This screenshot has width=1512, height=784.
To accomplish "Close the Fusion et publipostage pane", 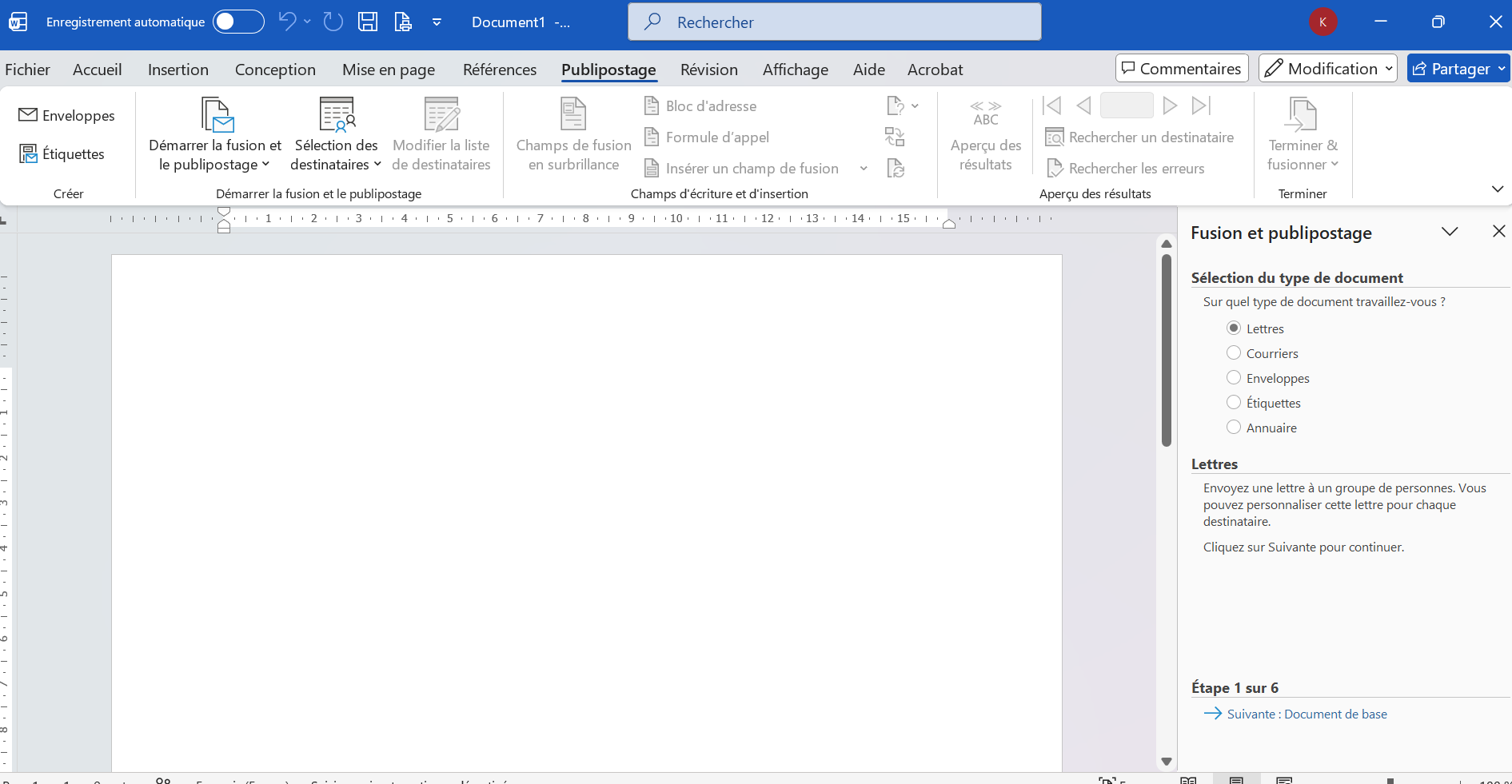I will coord(1498,231).
